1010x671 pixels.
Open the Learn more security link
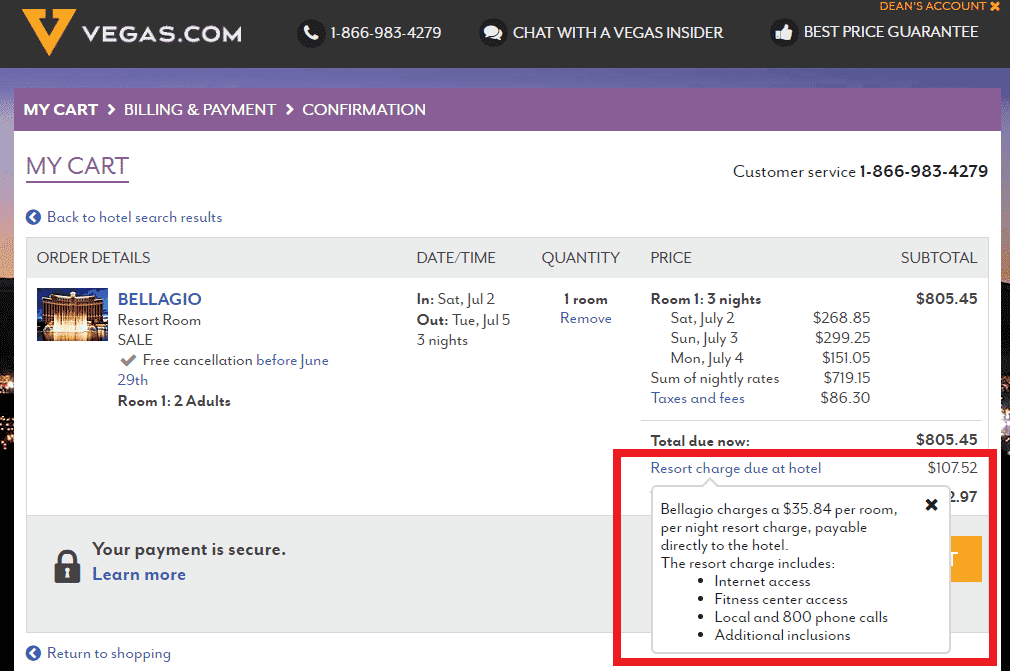[x=139, y=574]
